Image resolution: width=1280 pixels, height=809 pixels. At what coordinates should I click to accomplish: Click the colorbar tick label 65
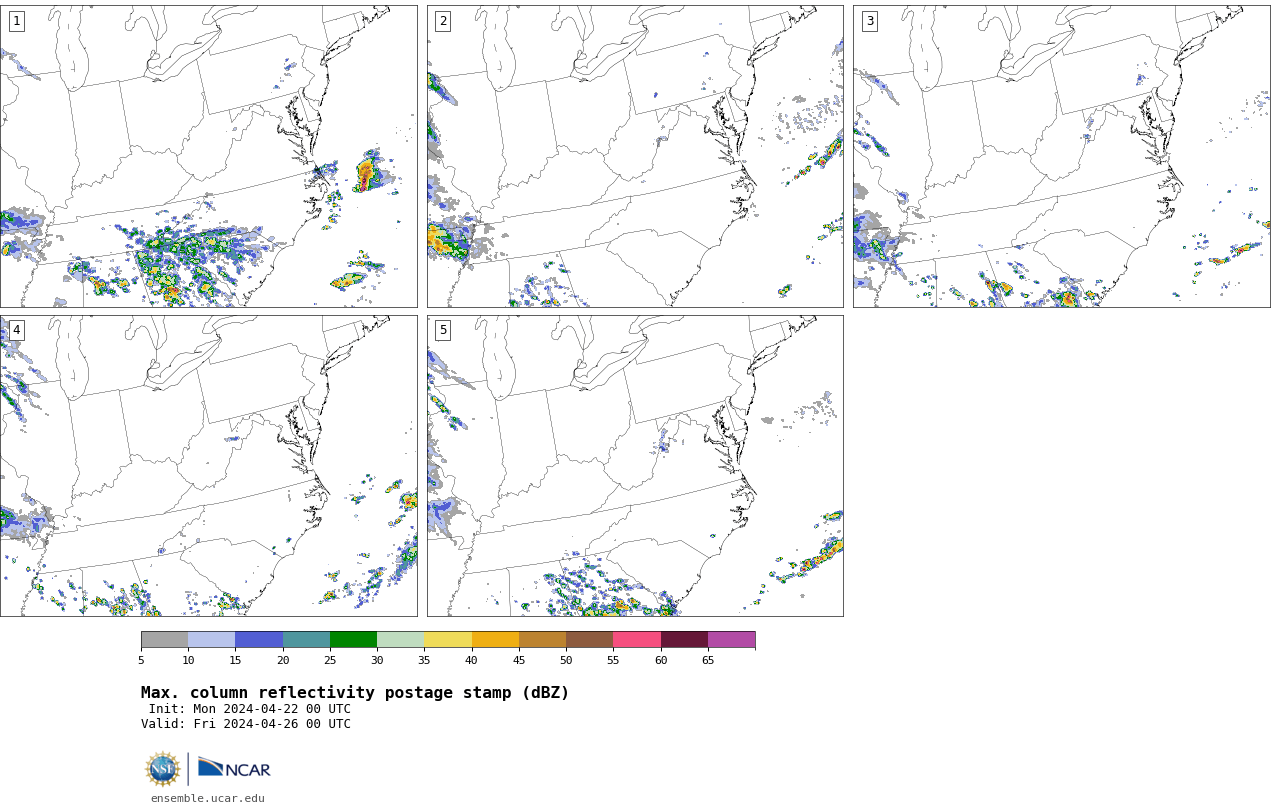[708, 660]
